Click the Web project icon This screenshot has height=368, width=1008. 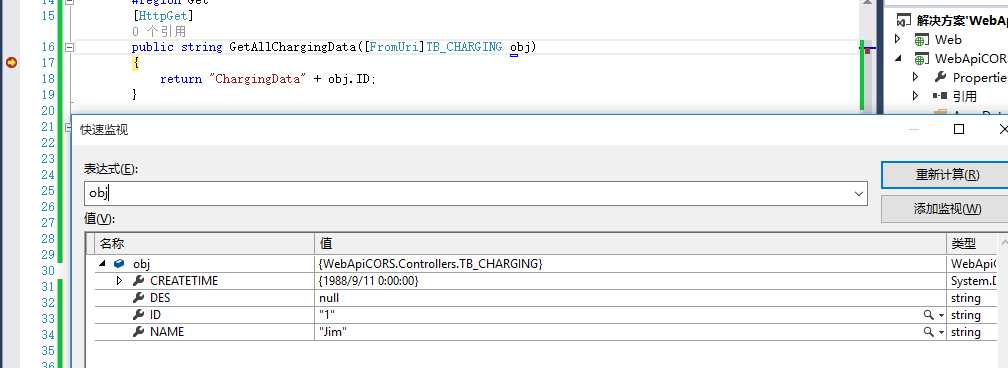tap(921, 40)
